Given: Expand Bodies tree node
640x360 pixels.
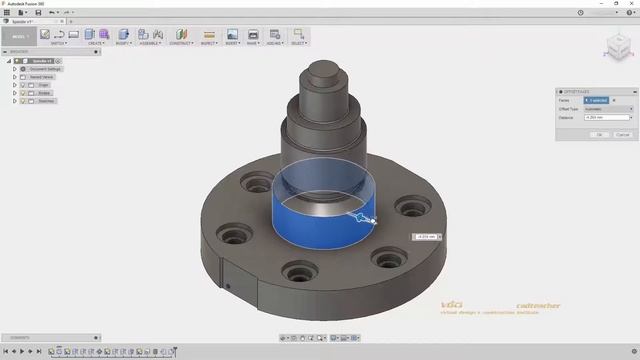Looking at the screenshot, I should pyautogui.click(x=15, y=93).
